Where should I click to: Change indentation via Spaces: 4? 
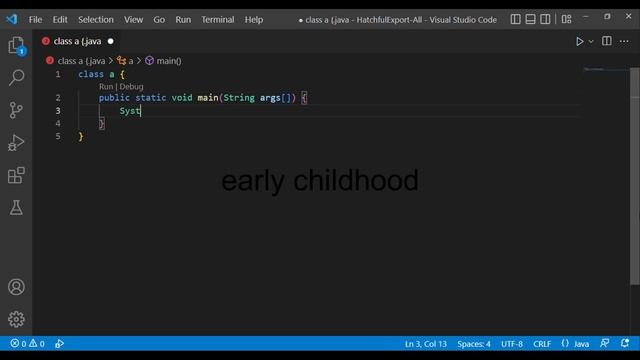pyautogui.click(x=474, y=344)
